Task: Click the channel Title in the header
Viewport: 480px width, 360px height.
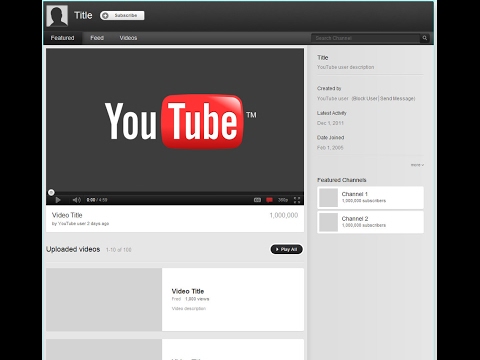Action: [83, 15]
